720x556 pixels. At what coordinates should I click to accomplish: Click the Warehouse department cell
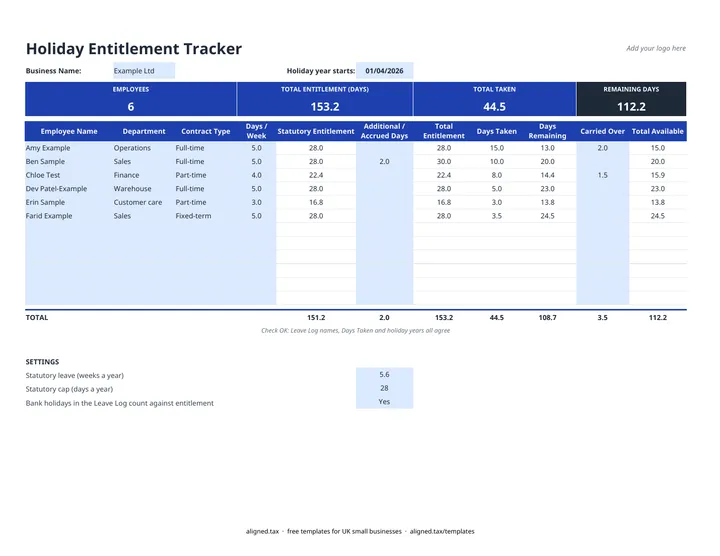[x=132, y=189]
